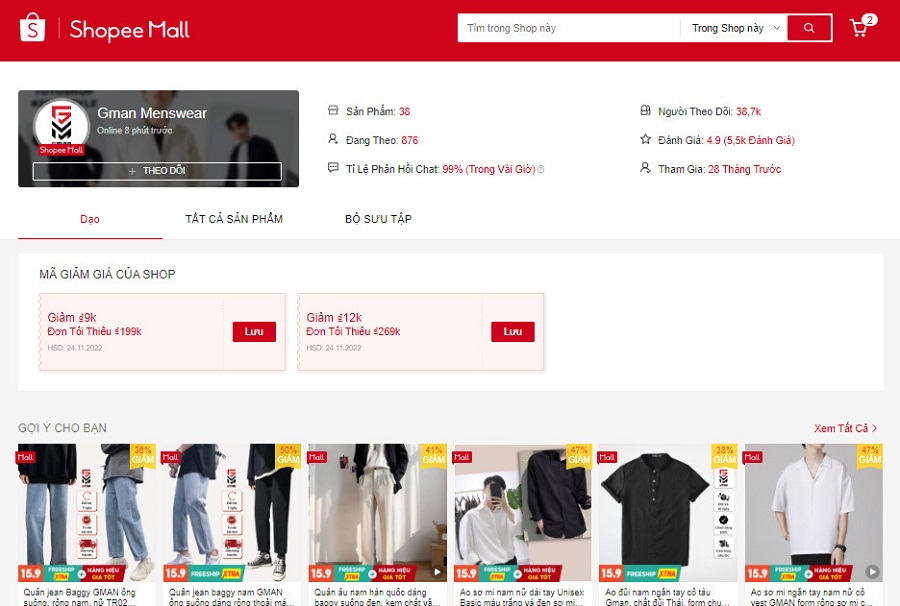
Task: Click the video play icon on white shirt
Action: coord(872,572)
